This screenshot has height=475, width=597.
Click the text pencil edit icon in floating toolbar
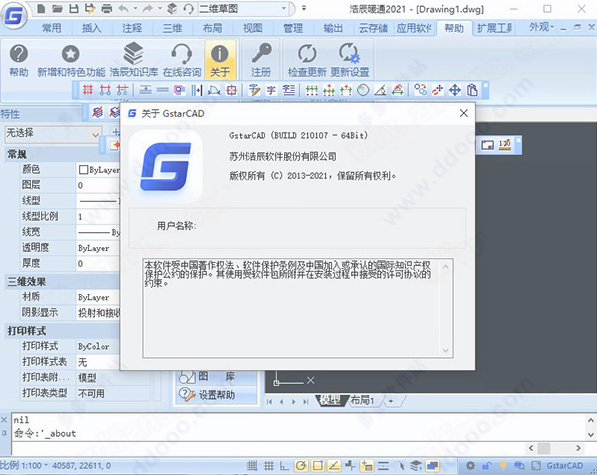pyautogui.click(x=254, y=90)
